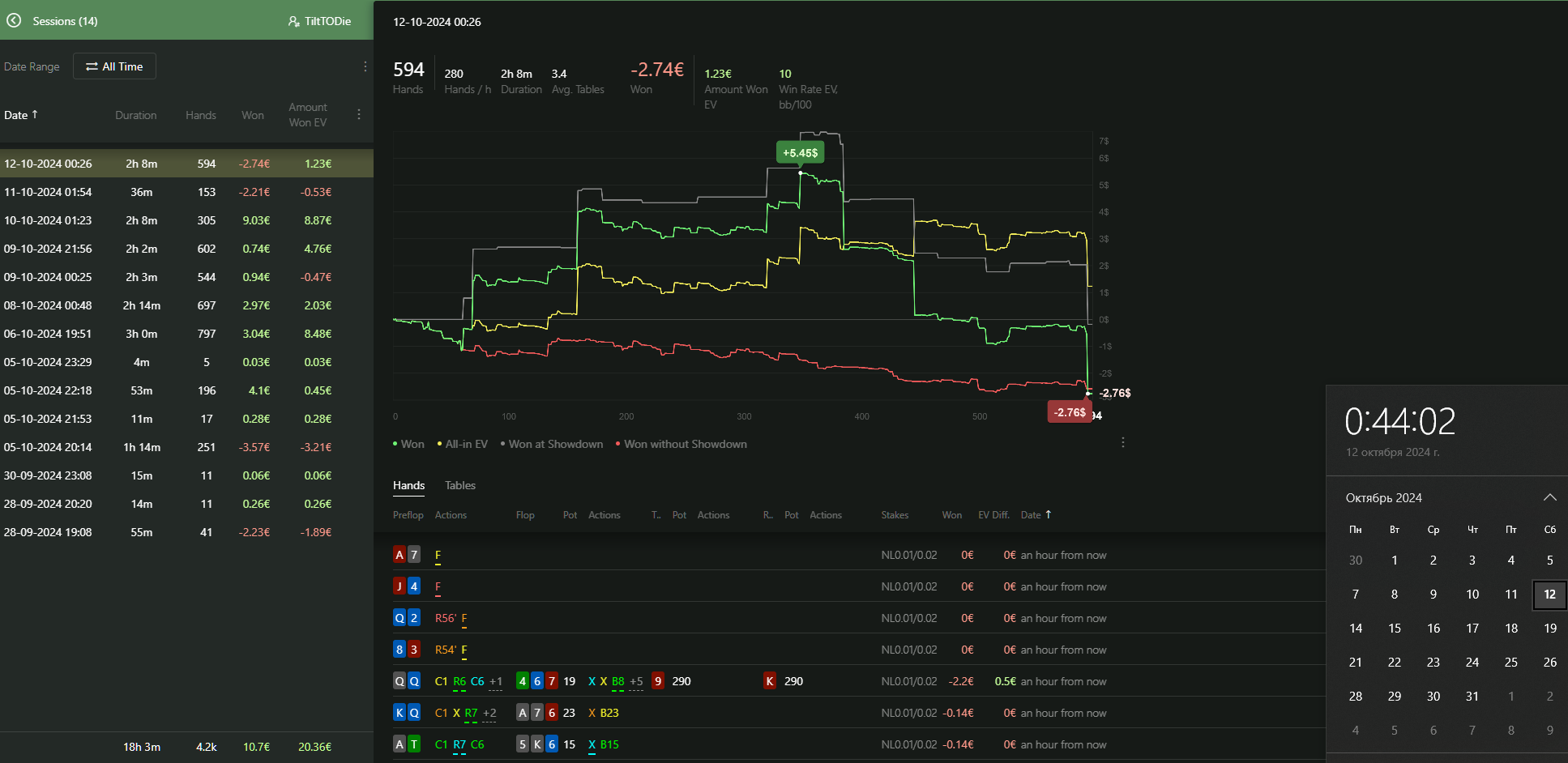
Task: Select session 10-10-2024 01:23
Action: coord(186,220)
